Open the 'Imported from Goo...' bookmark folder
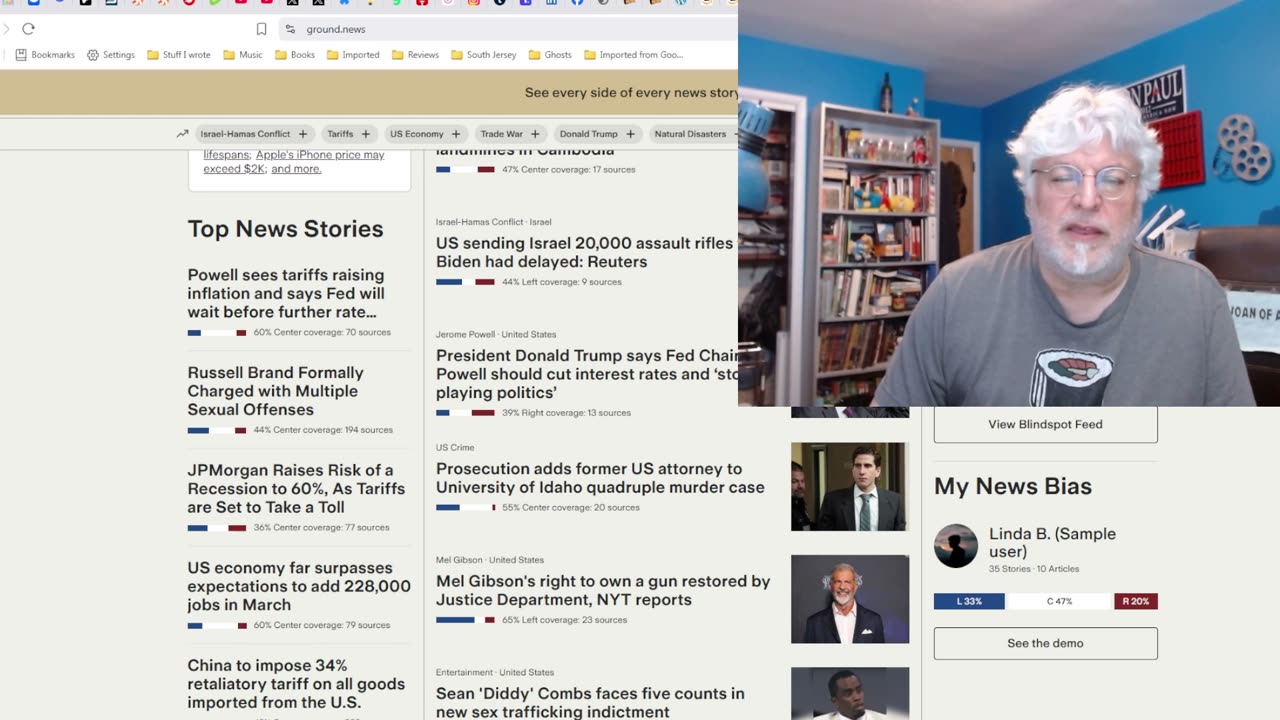Image resolution: width=1280 pixels, height=720 pixels. (x=634, y=55)
